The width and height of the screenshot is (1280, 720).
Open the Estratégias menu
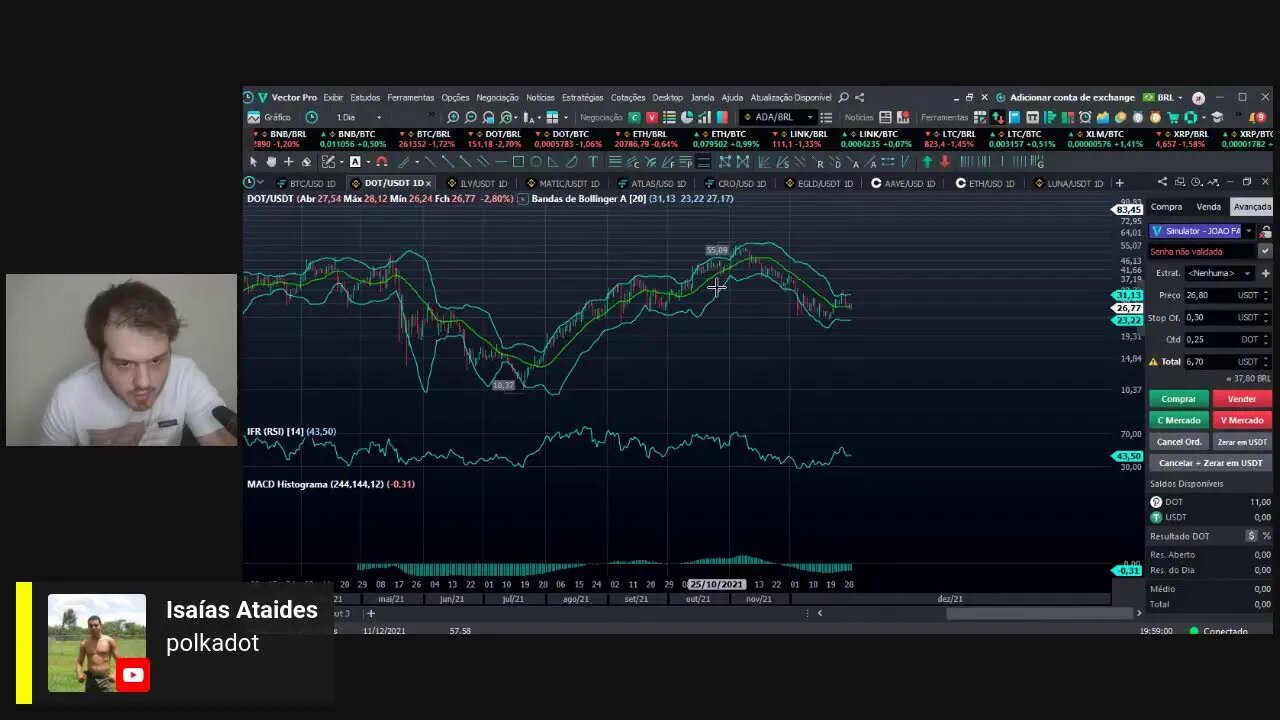click(583, 97)
